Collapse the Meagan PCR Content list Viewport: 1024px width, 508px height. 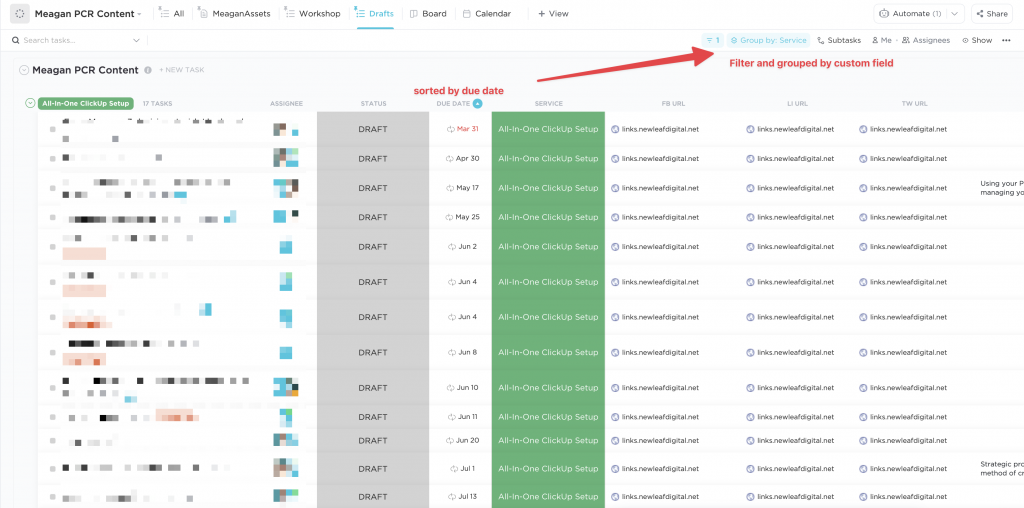click(x=24, y=70)
